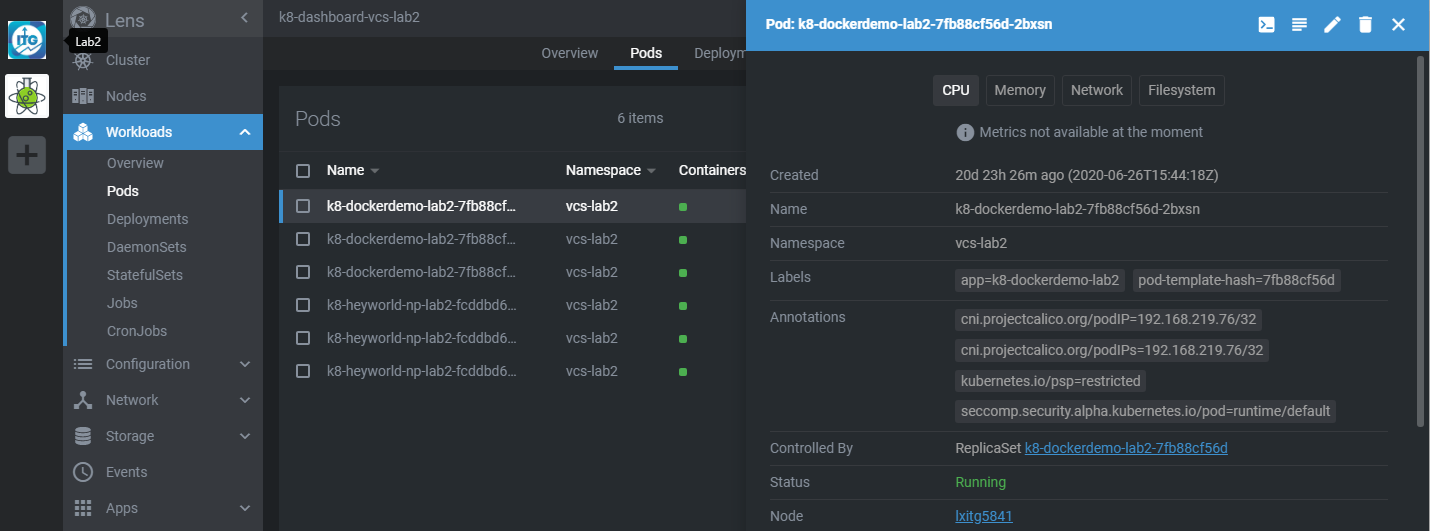Screen dimensions: 1430x531
Task: Click label app=k8-dockerdemo-lab2
Action: 1040,280
